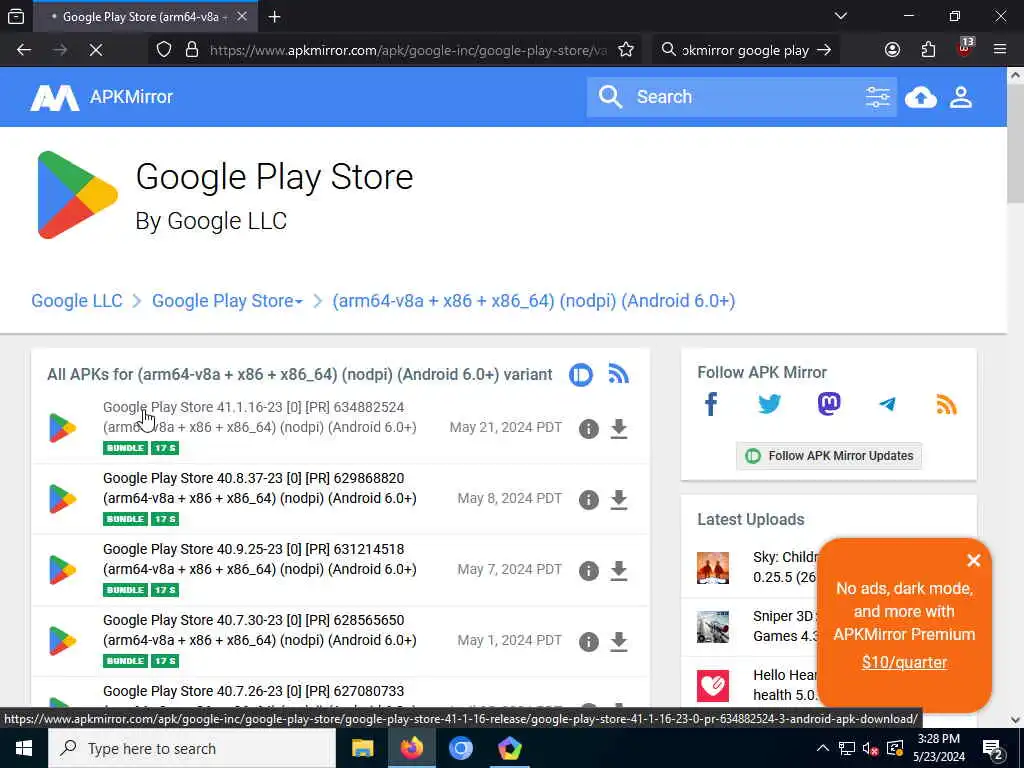Focus the Firefox search box
The width and height of the screenshot is (1024, 768).
point(745,50)
